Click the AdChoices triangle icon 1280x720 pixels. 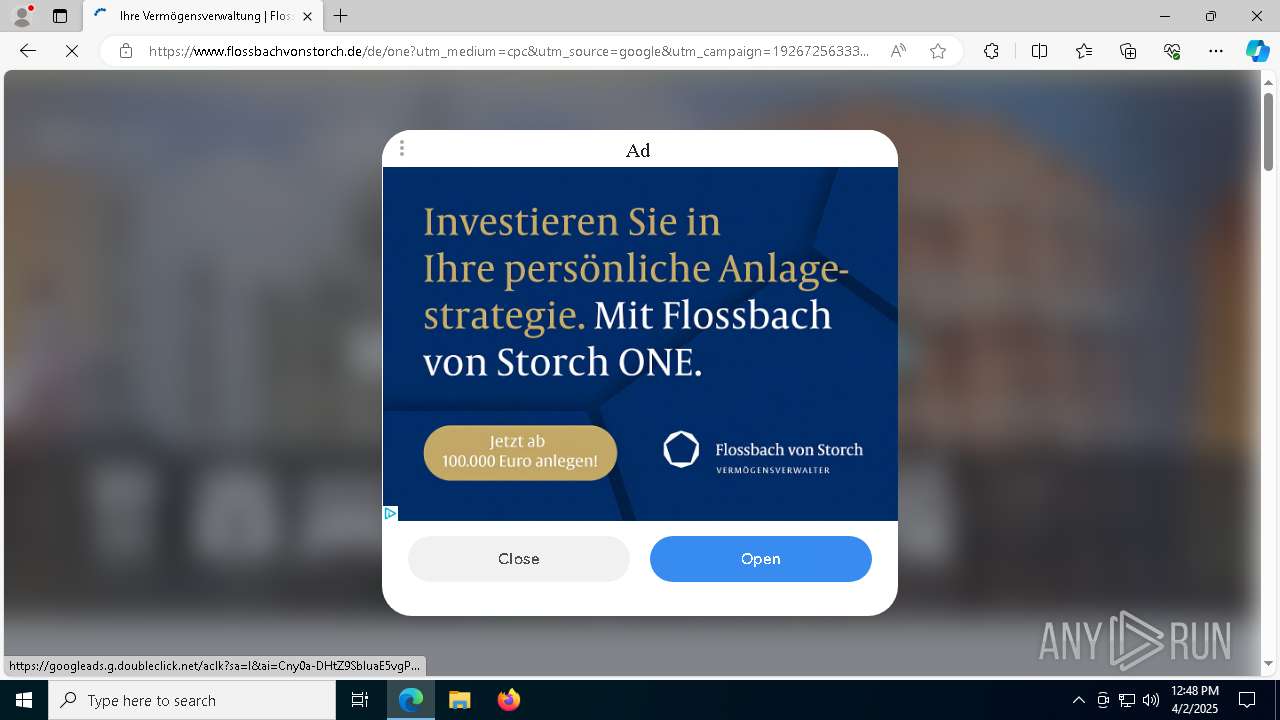click(x=390, y=513)
